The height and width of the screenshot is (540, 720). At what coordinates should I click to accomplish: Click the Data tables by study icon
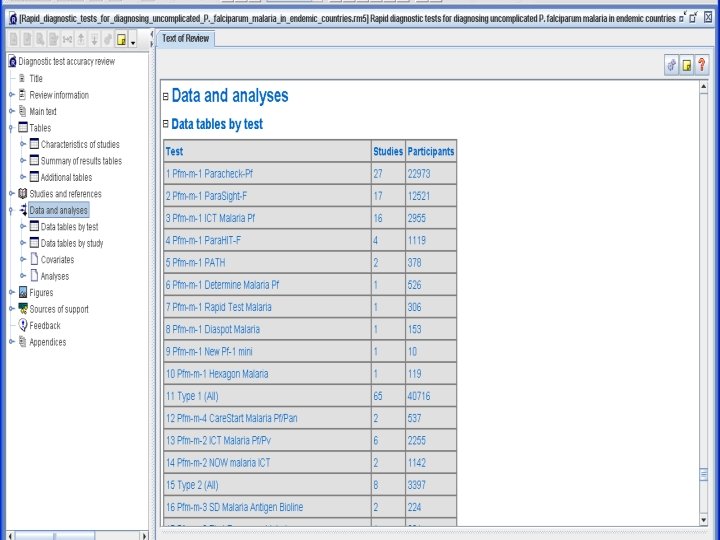pyautogui.click(x=34, y=243)
